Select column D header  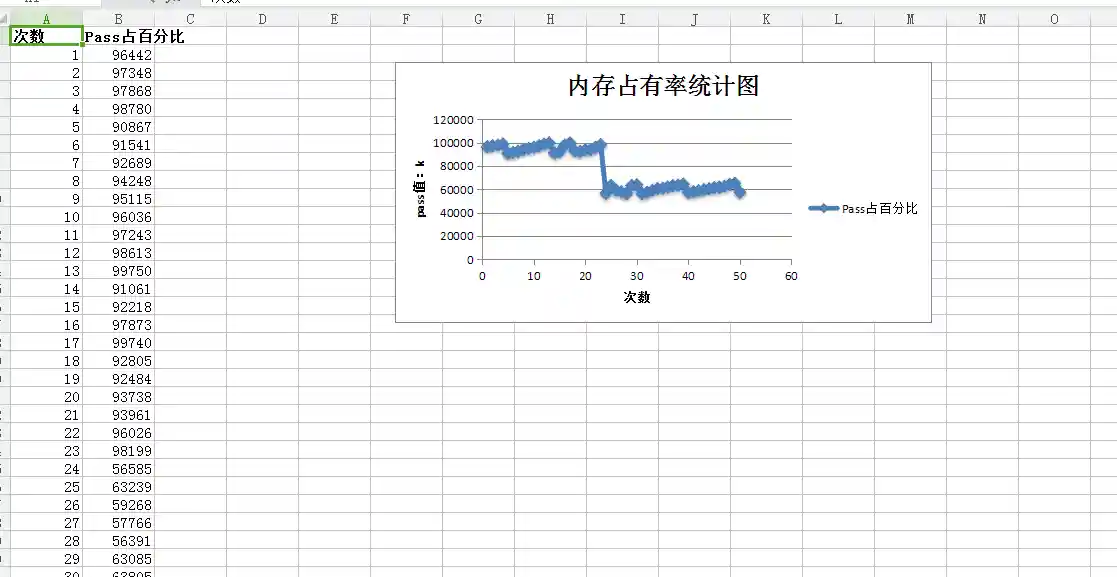262,19
